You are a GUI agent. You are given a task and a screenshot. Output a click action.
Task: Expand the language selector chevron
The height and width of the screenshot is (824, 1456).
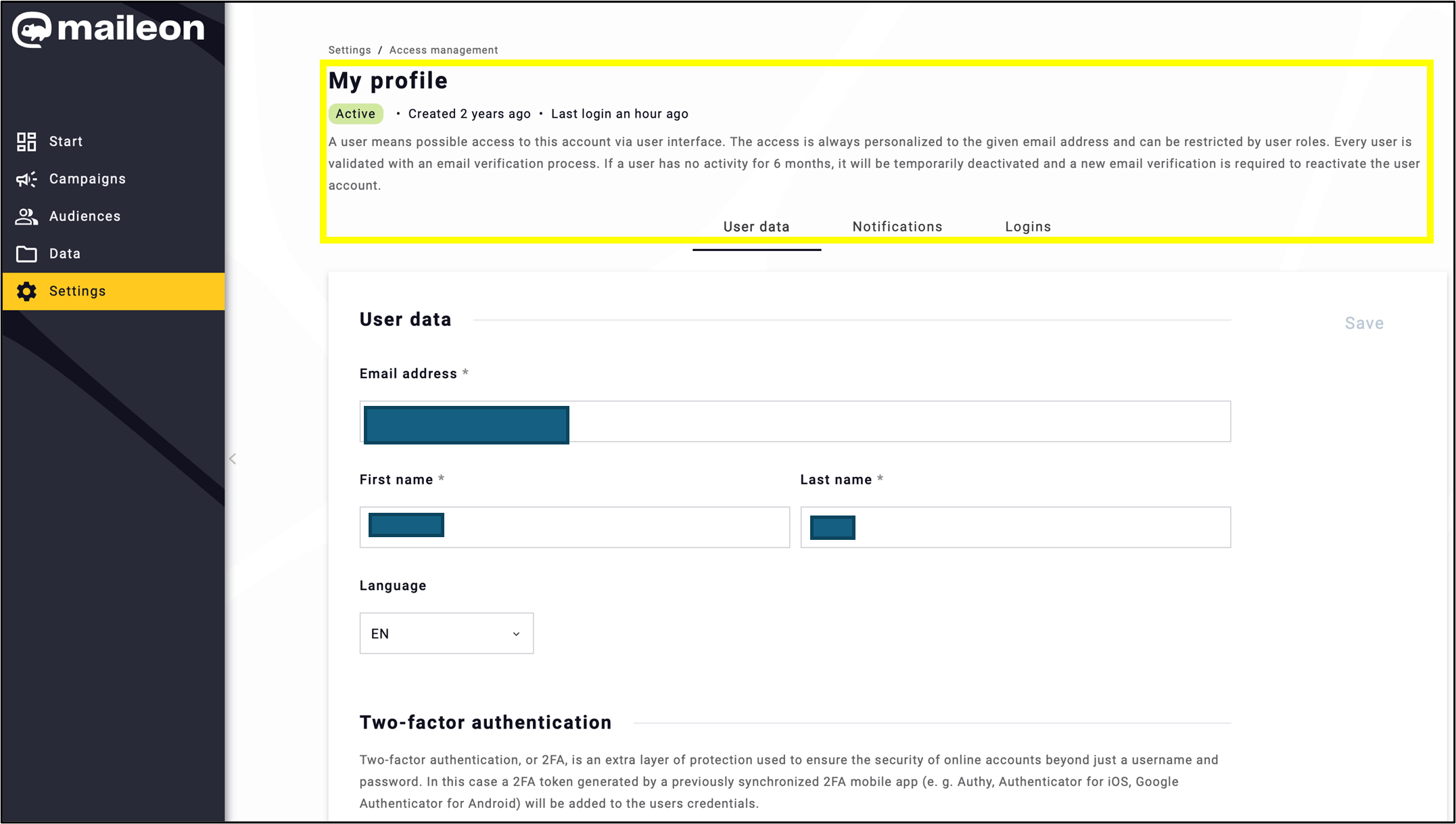coord(516,633)
